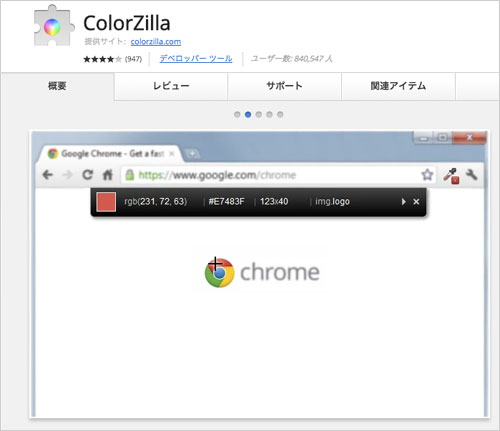Open the サポート tab

(x=284, y=86)
